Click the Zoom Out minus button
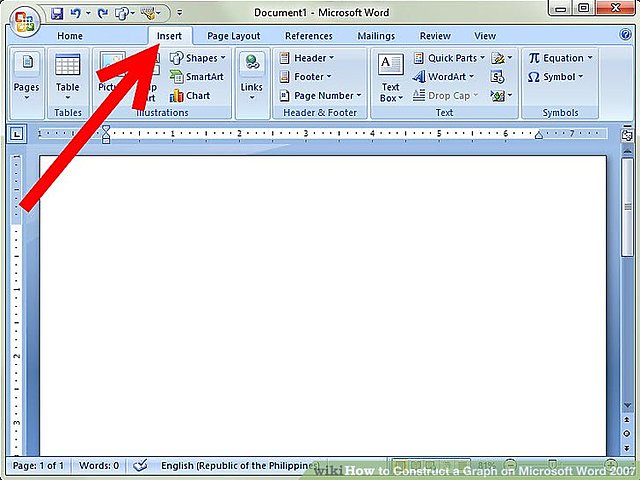The width and height of the screenshot is (640, 480). tap(510, 464)
